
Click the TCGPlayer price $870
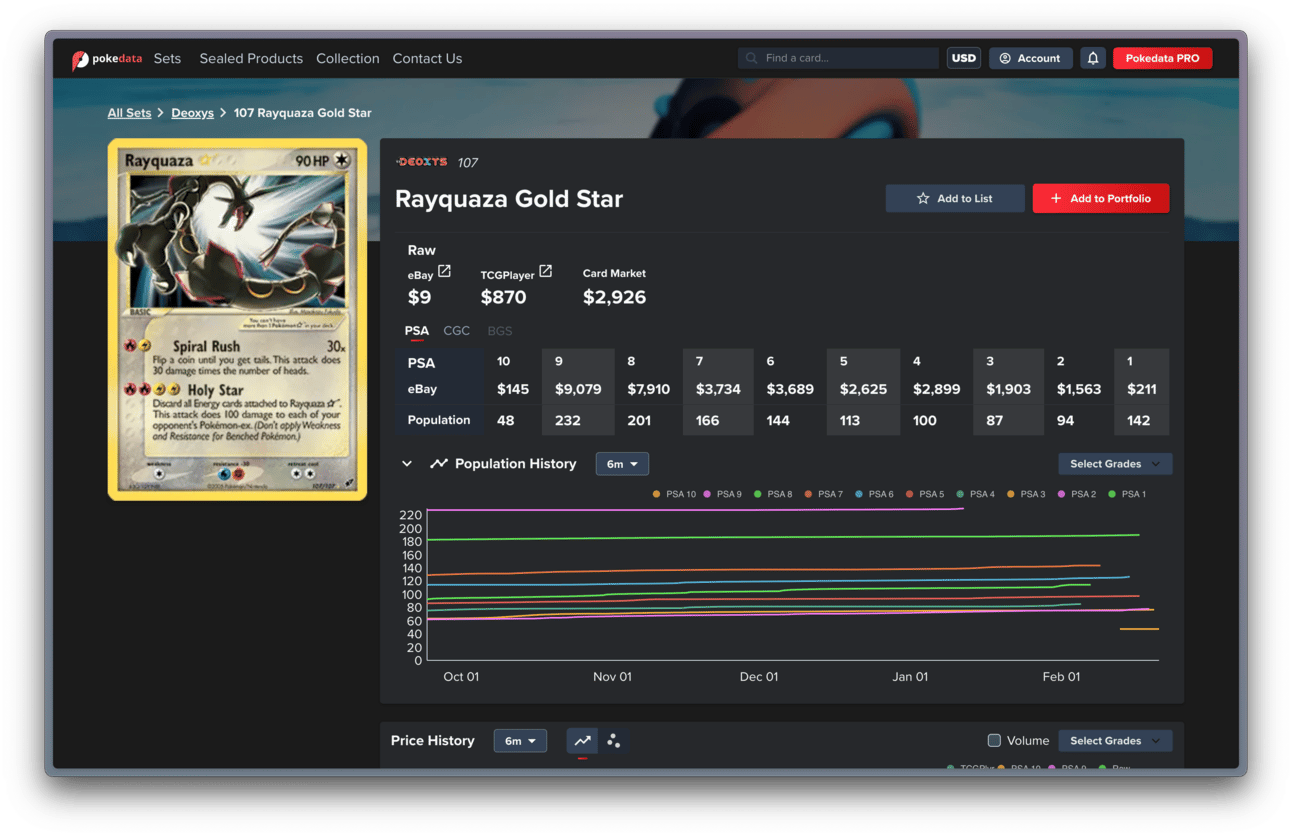[x=503, y=297]
